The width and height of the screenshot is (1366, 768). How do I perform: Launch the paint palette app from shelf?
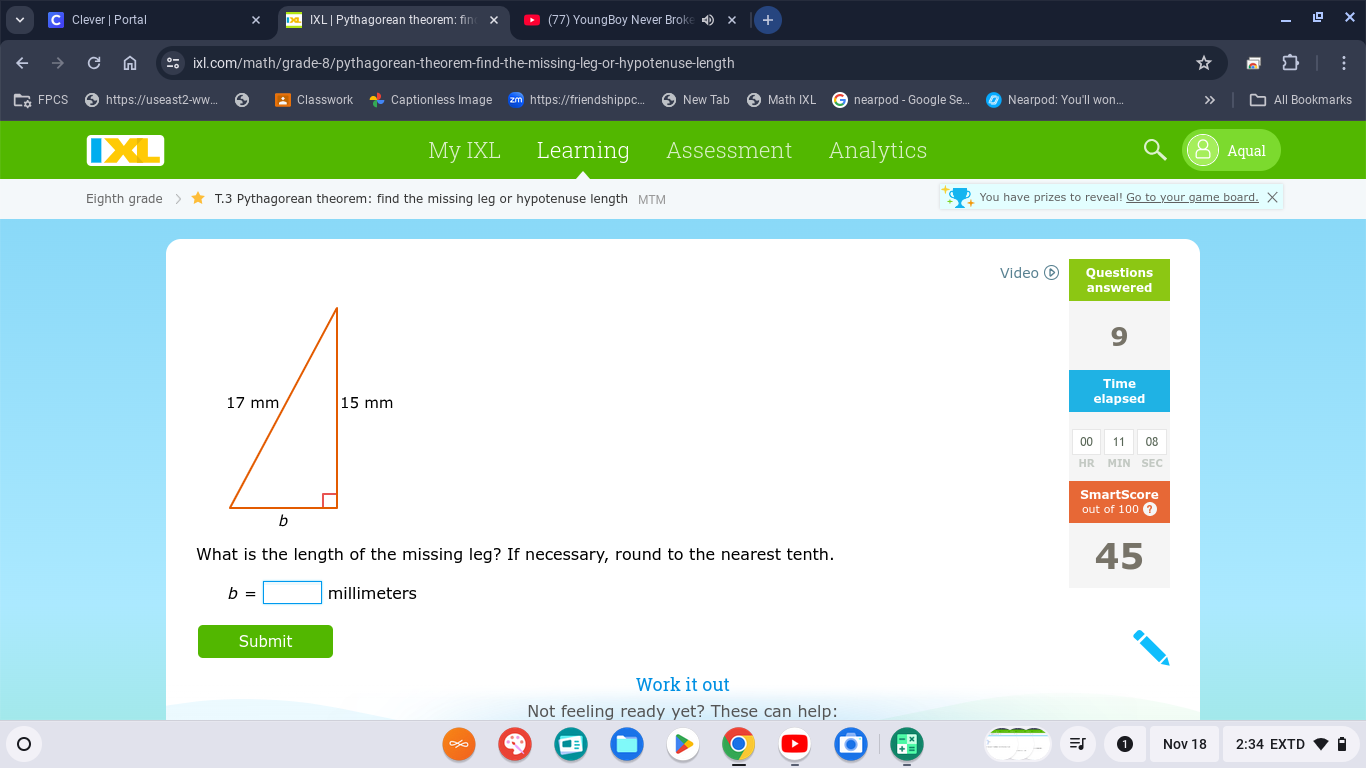coord(515,744)
